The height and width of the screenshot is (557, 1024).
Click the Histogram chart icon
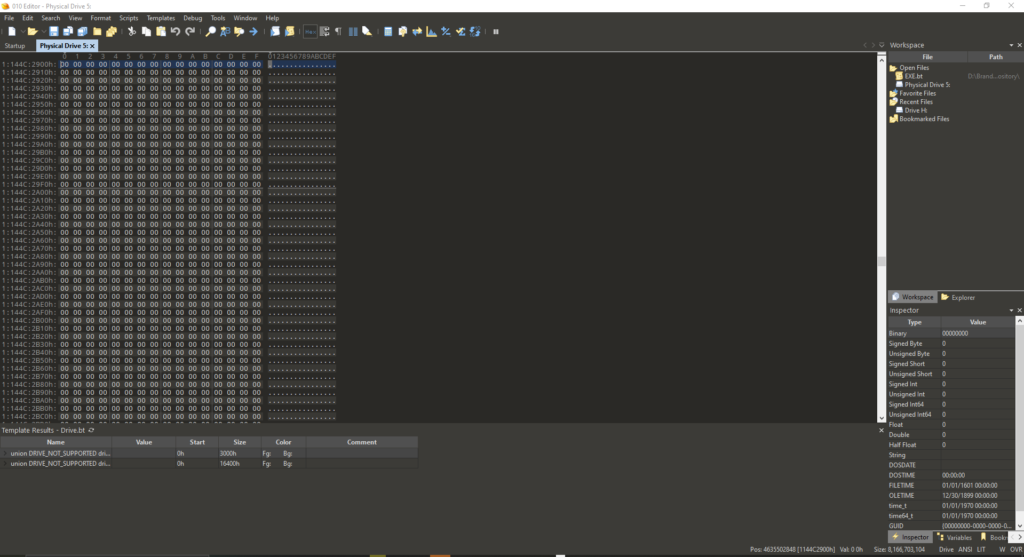431,32
